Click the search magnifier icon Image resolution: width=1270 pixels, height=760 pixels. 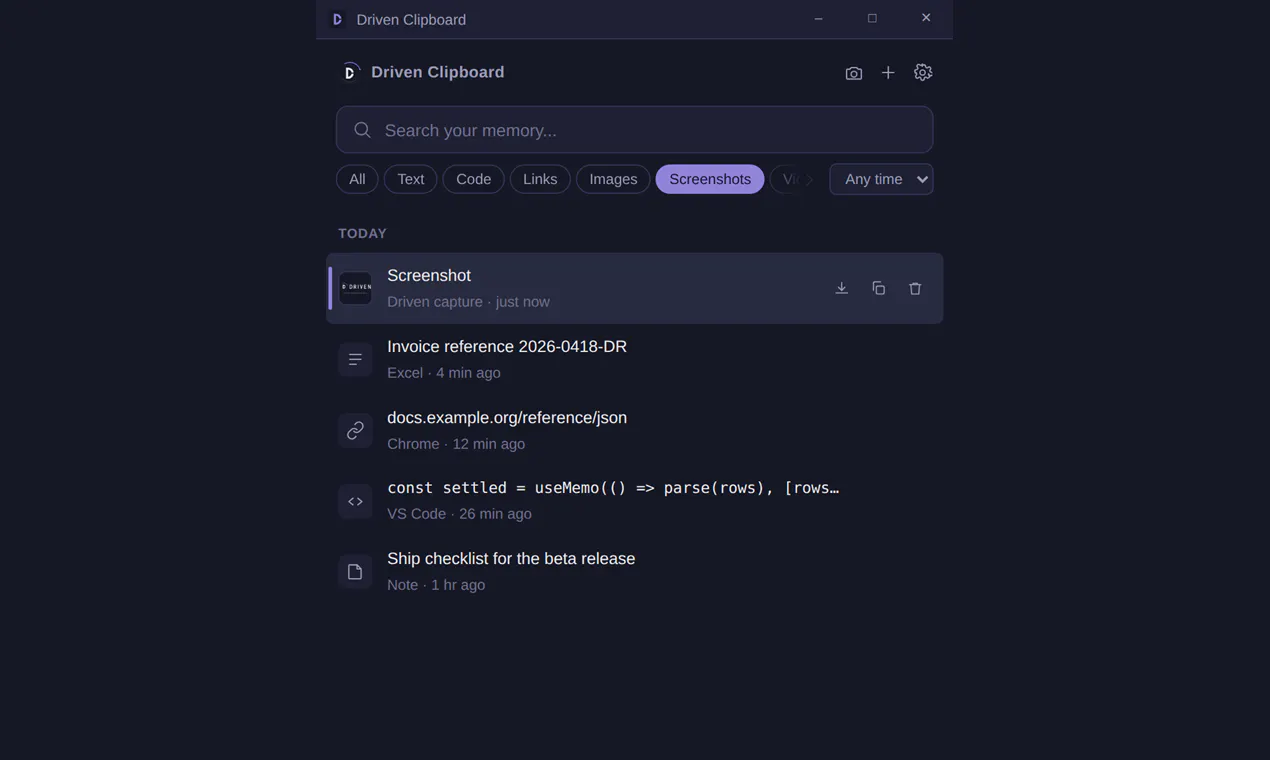tap(363, 130)
